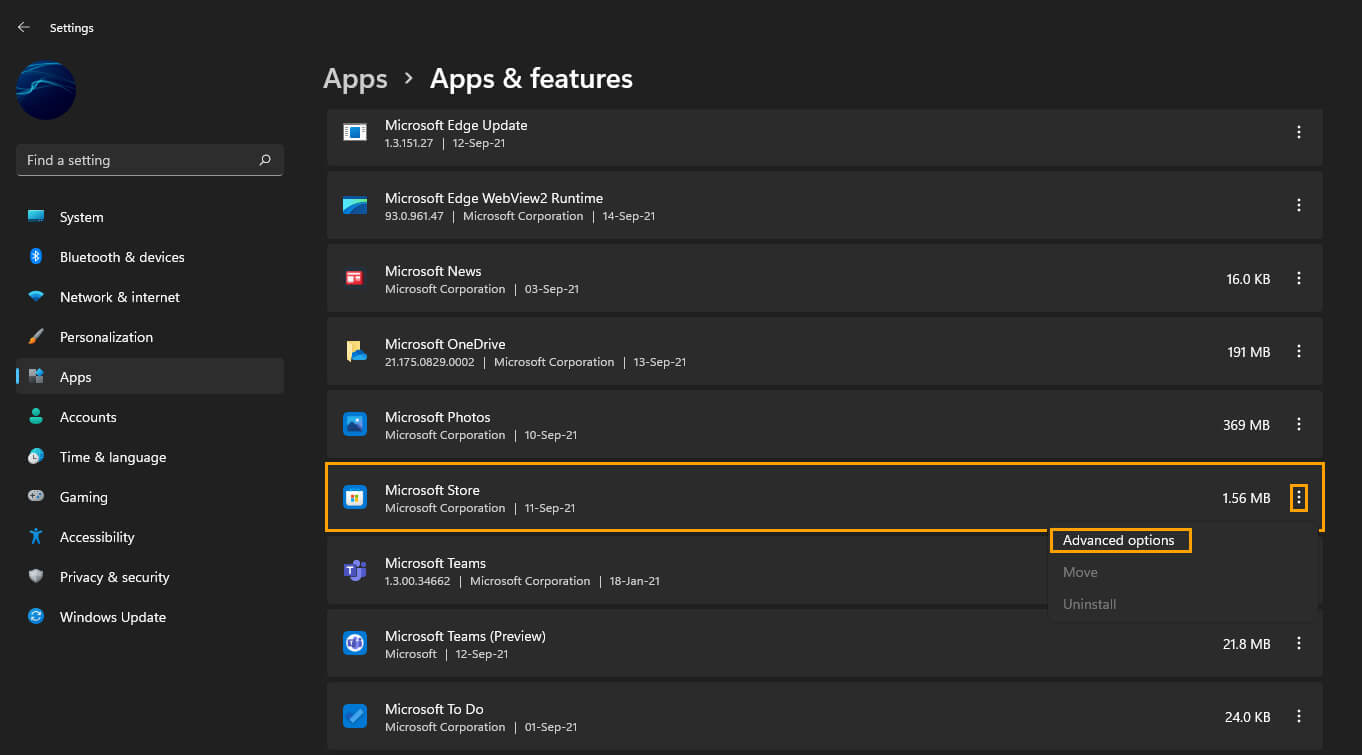Click the Bluetooth icon in sidebar

click(36, 257)
